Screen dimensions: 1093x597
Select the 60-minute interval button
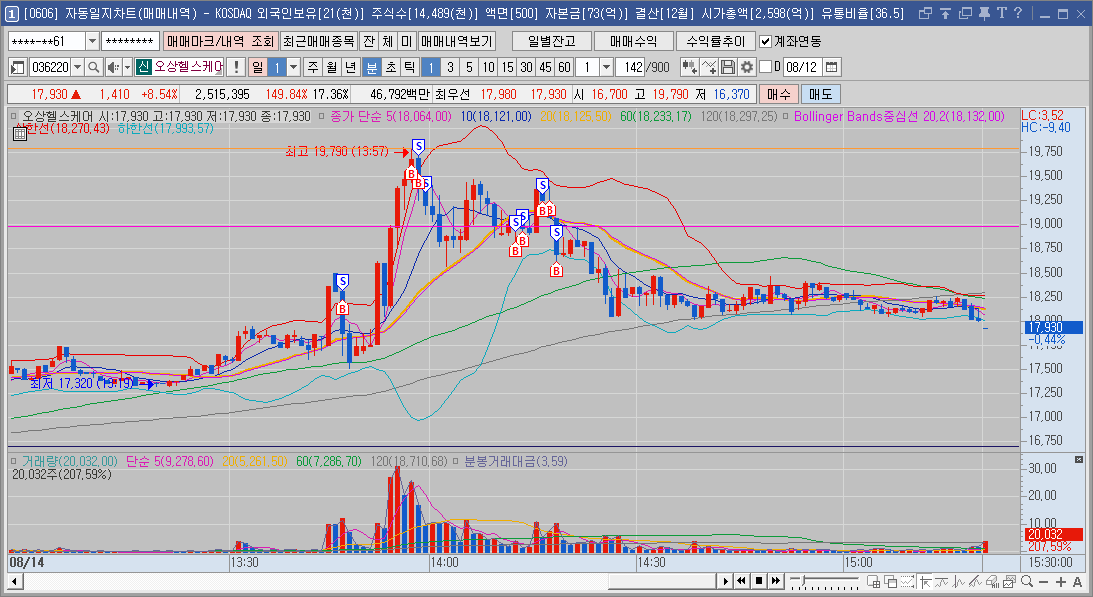coord(565,67)
